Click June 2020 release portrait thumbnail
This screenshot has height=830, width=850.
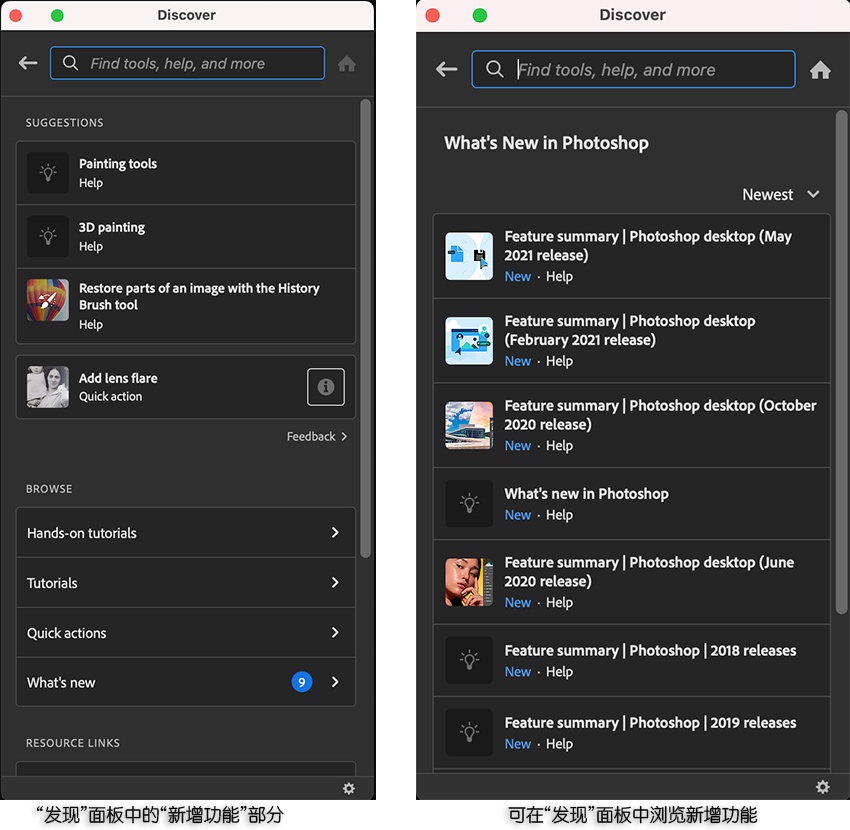(x=469, y=582)
